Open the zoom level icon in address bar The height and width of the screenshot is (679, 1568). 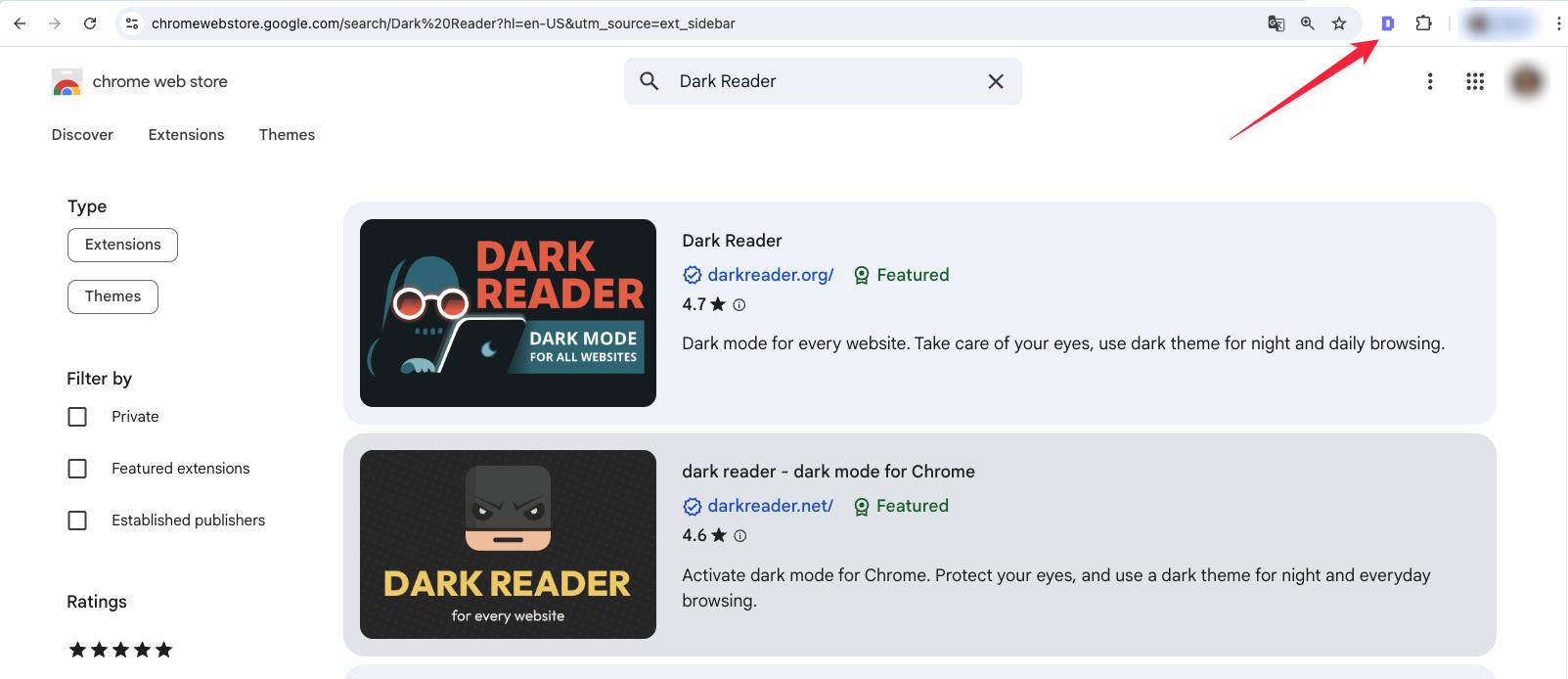pos(1308,23)
